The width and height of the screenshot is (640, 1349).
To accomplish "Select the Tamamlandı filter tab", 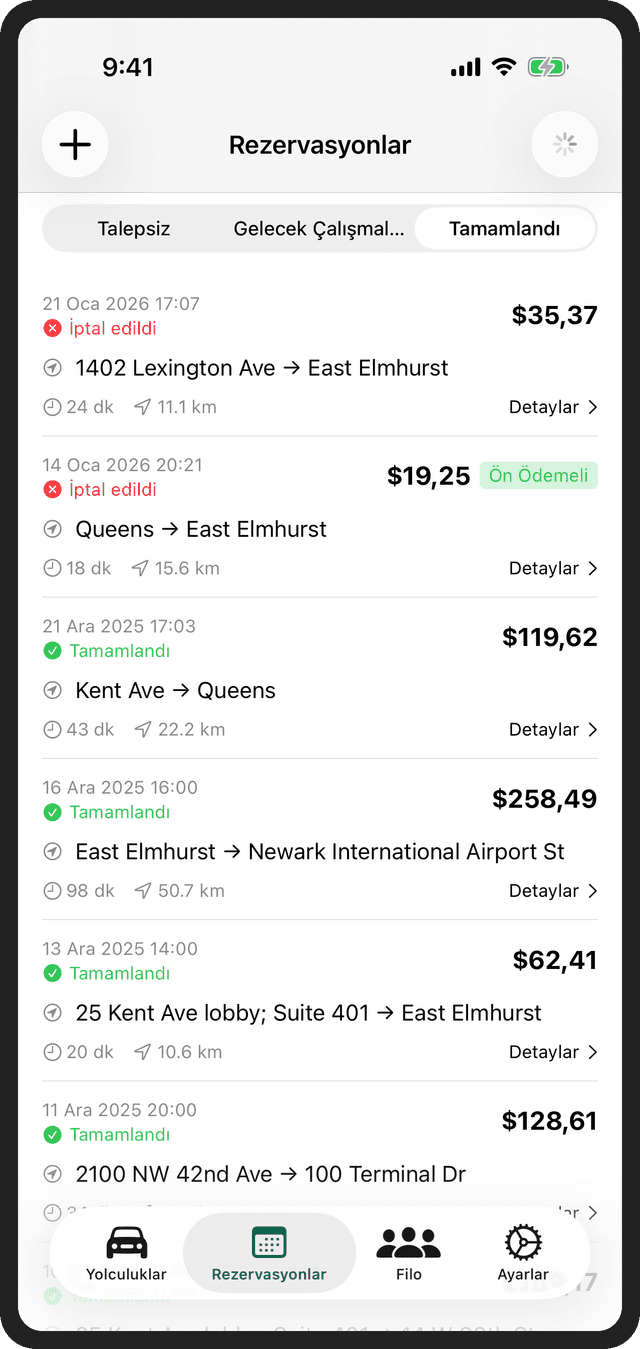I will tap(504, 228).
